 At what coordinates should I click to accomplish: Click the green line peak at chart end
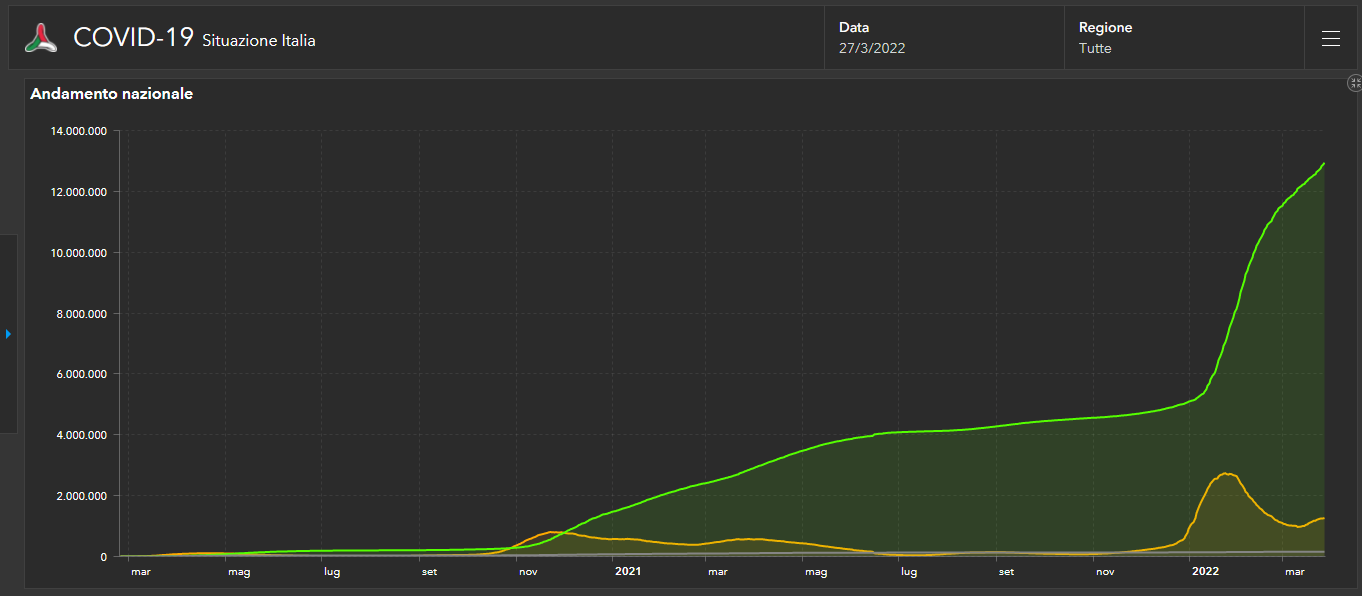click(1323, 164)
